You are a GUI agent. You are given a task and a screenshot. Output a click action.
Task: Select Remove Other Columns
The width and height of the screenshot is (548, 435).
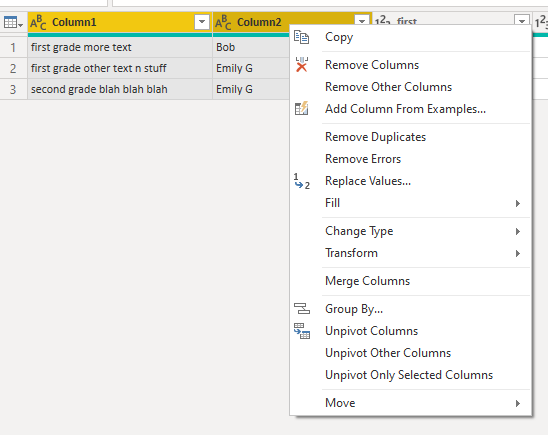(411, 87)
